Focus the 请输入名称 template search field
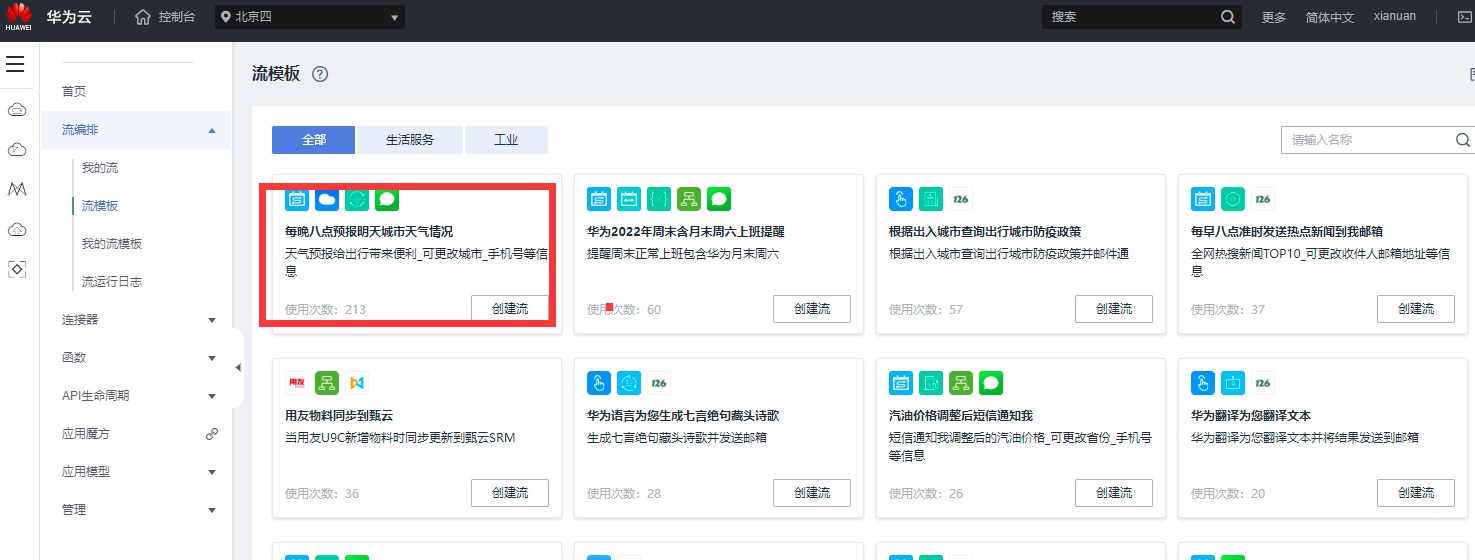 [1367, 140]
